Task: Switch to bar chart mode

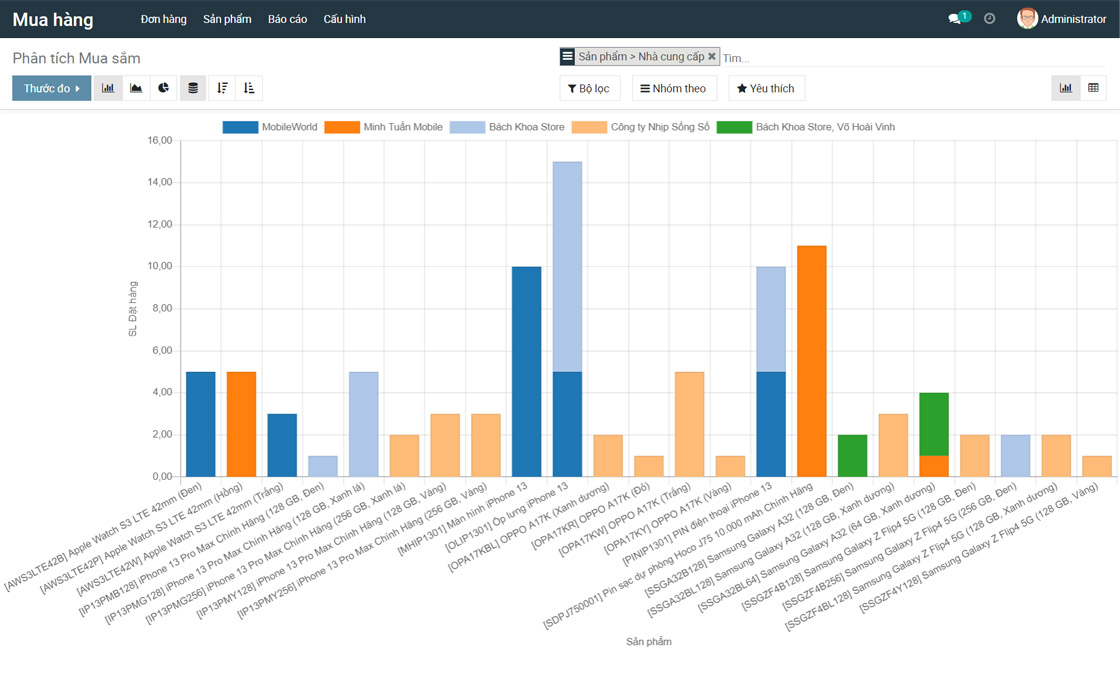Action: click(108, 88)
